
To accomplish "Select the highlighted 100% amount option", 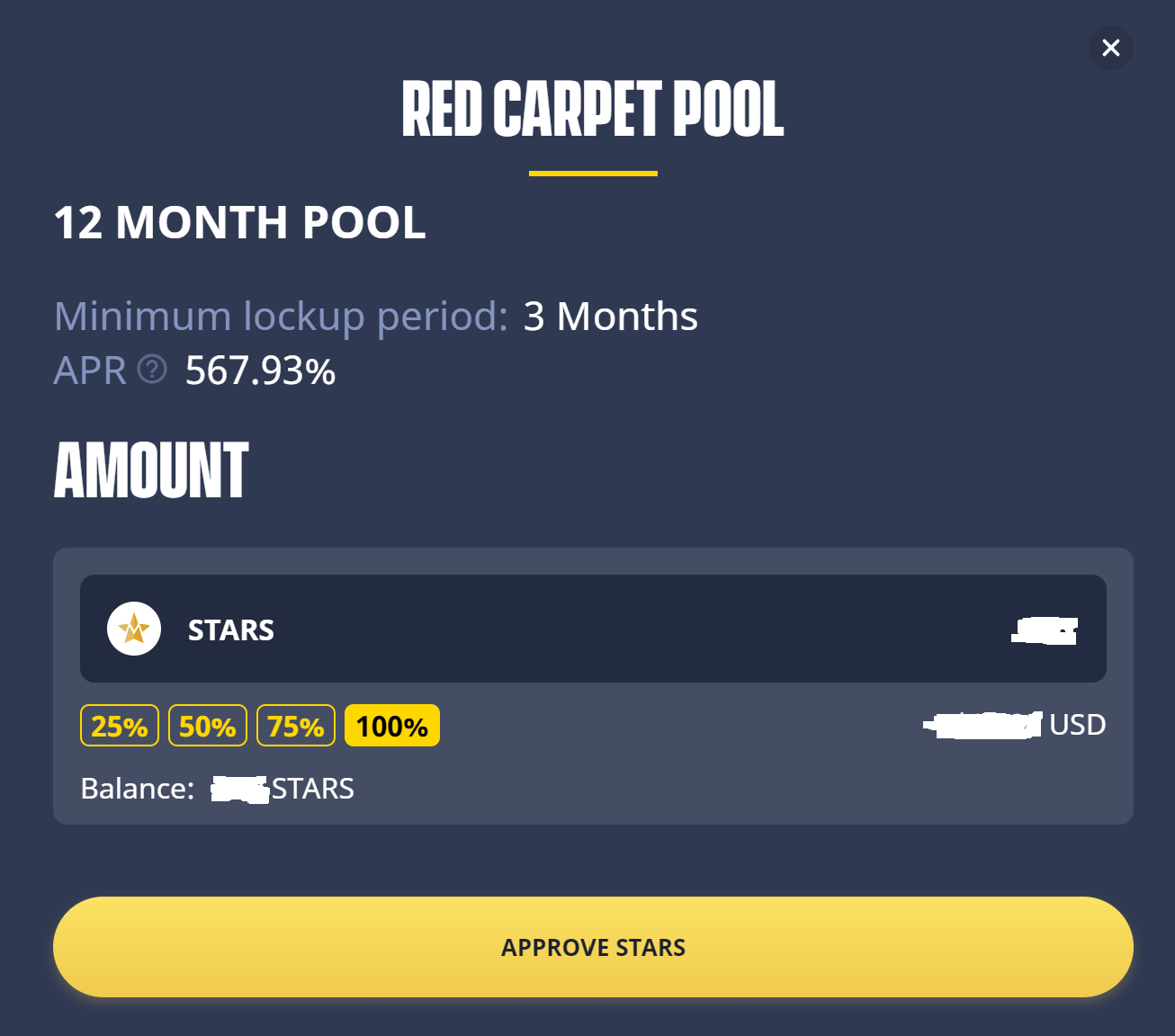I will point(392,726).
